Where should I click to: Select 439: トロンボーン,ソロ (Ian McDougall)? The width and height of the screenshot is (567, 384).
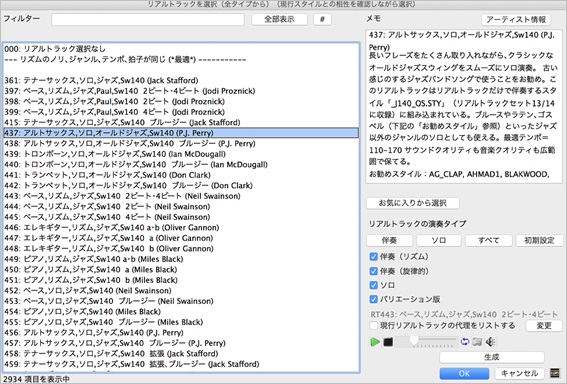[x=181, y=154]
